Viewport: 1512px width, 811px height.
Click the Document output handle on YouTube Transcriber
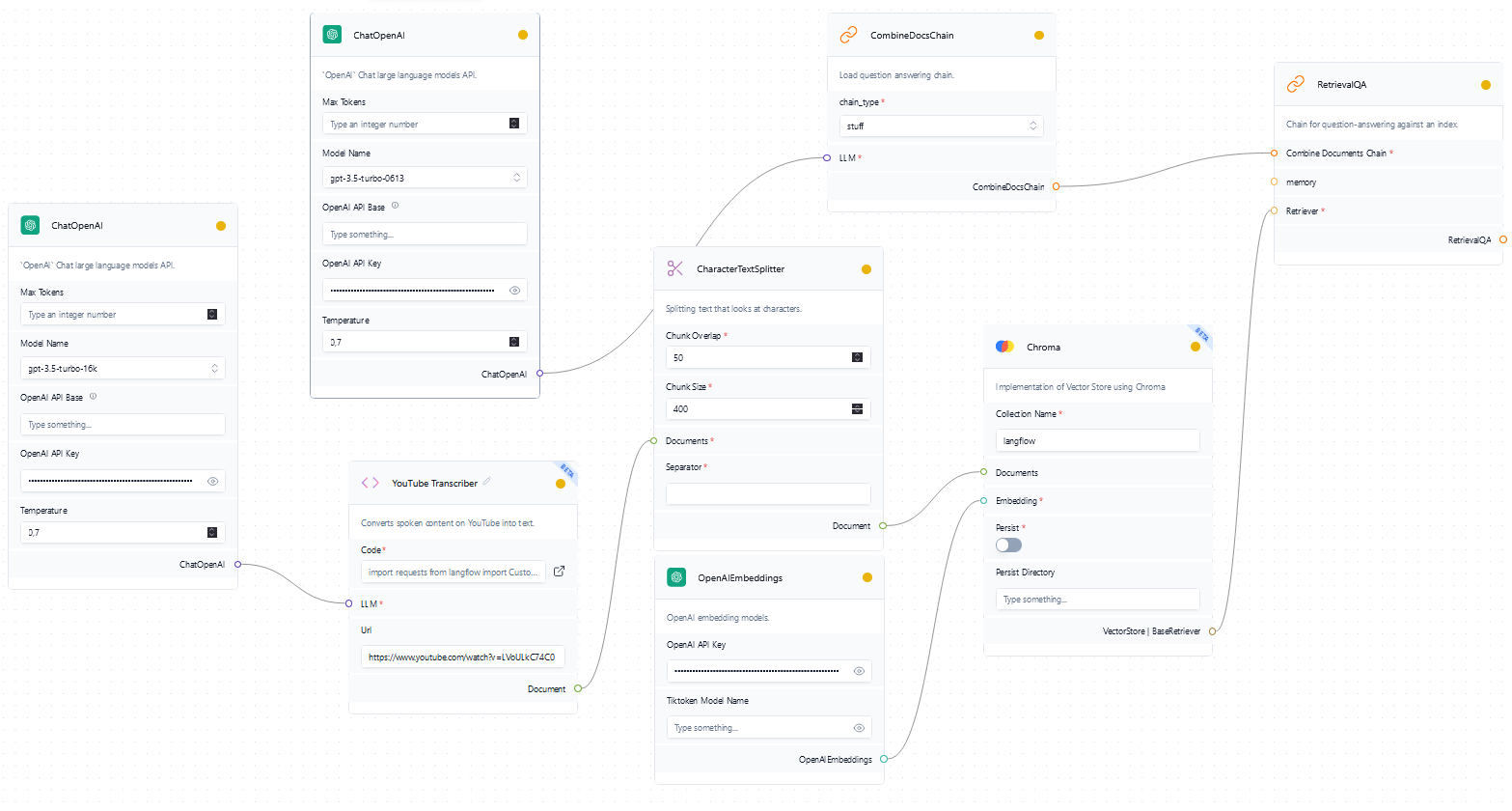click(577, 688)
